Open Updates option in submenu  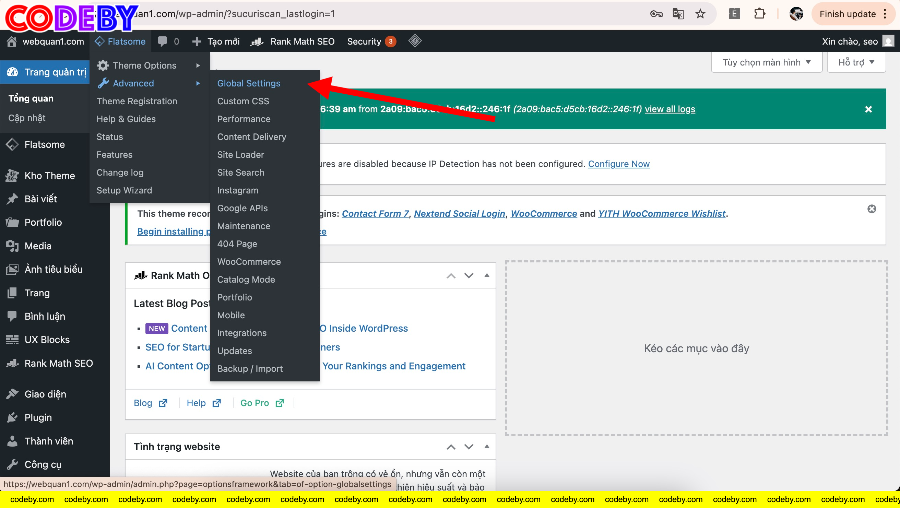coord(234,351)
